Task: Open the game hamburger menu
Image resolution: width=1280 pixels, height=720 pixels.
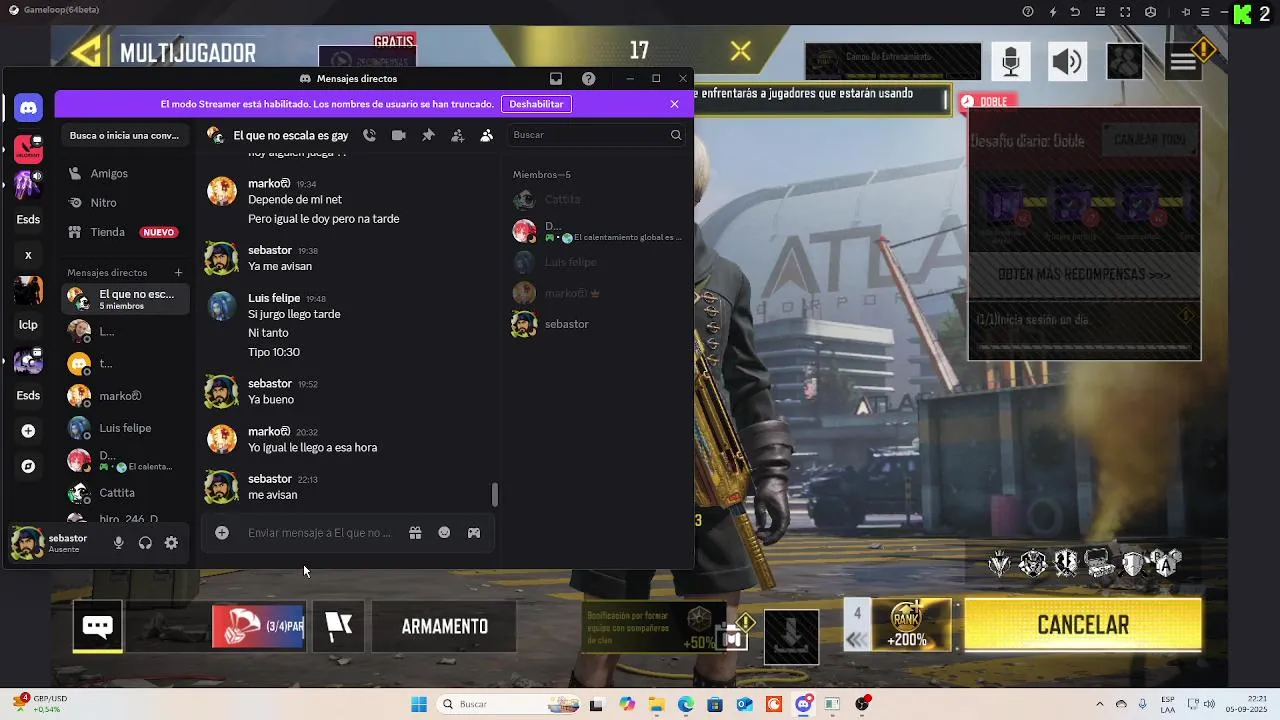Action: click(x=1183, y=62)
